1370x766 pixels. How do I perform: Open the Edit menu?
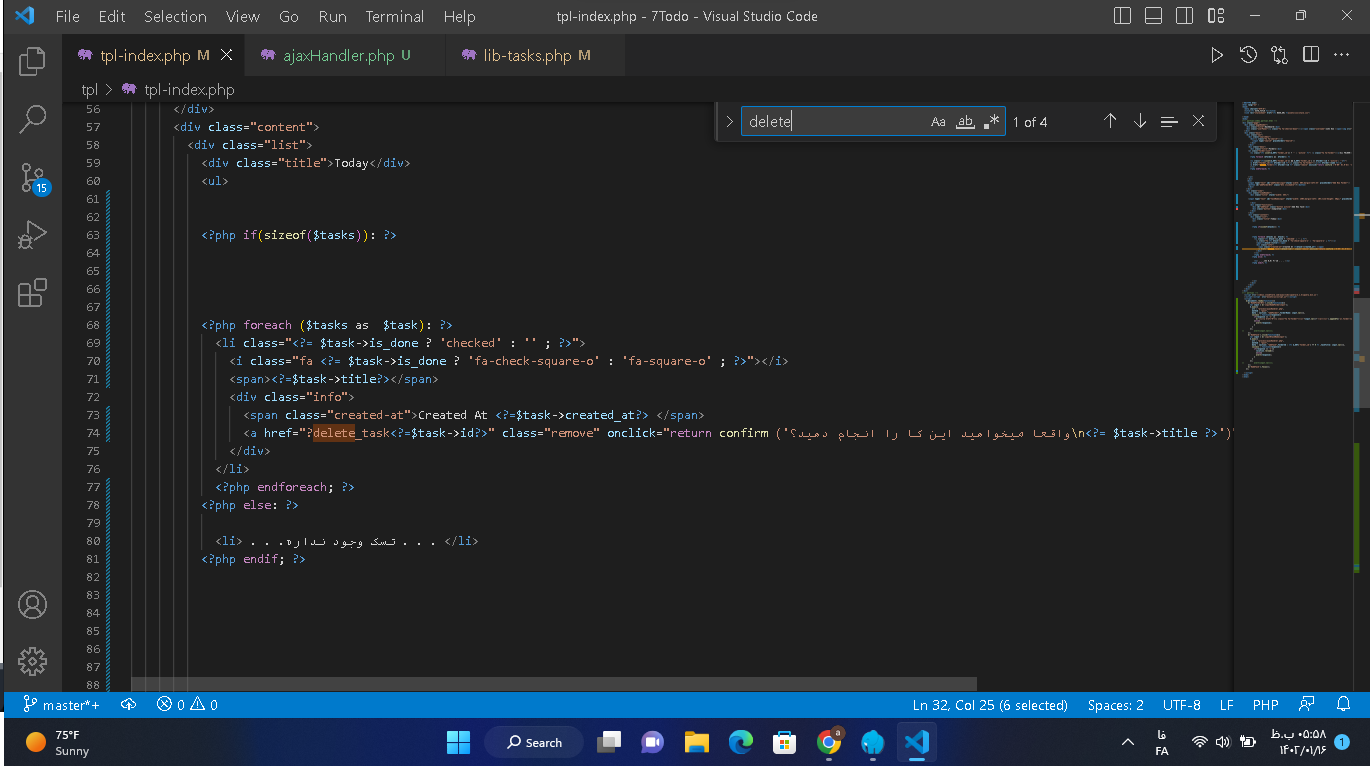(x=112, y=16)
